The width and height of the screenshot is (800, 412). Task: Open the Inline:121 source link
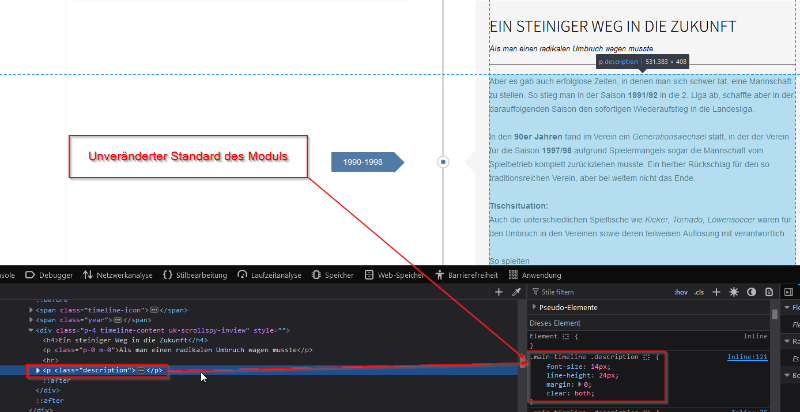[747, 357]
